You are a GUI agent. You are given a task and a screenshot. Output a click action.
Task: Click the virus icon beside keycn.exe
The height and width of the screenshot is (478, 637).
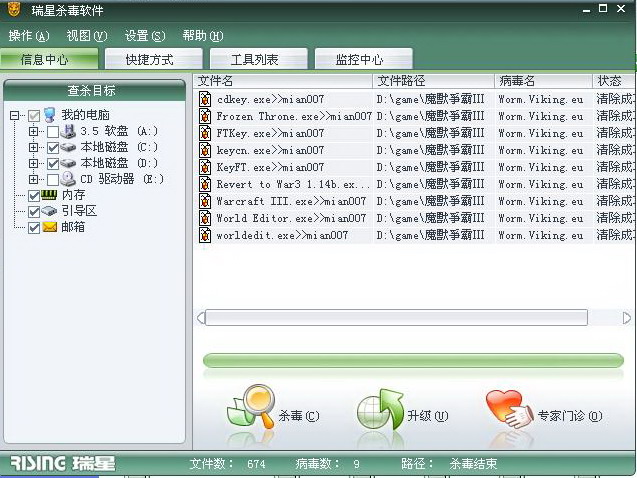pos(205,150)
